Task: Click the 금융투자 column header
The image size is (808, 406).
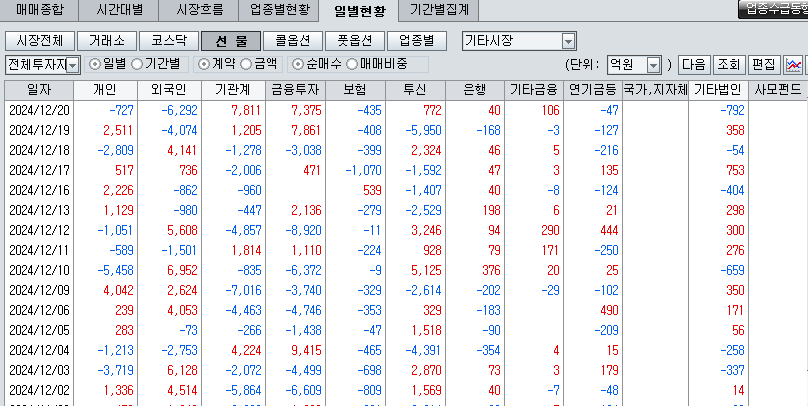Action: pyautogui.click(x=296, y=90)
